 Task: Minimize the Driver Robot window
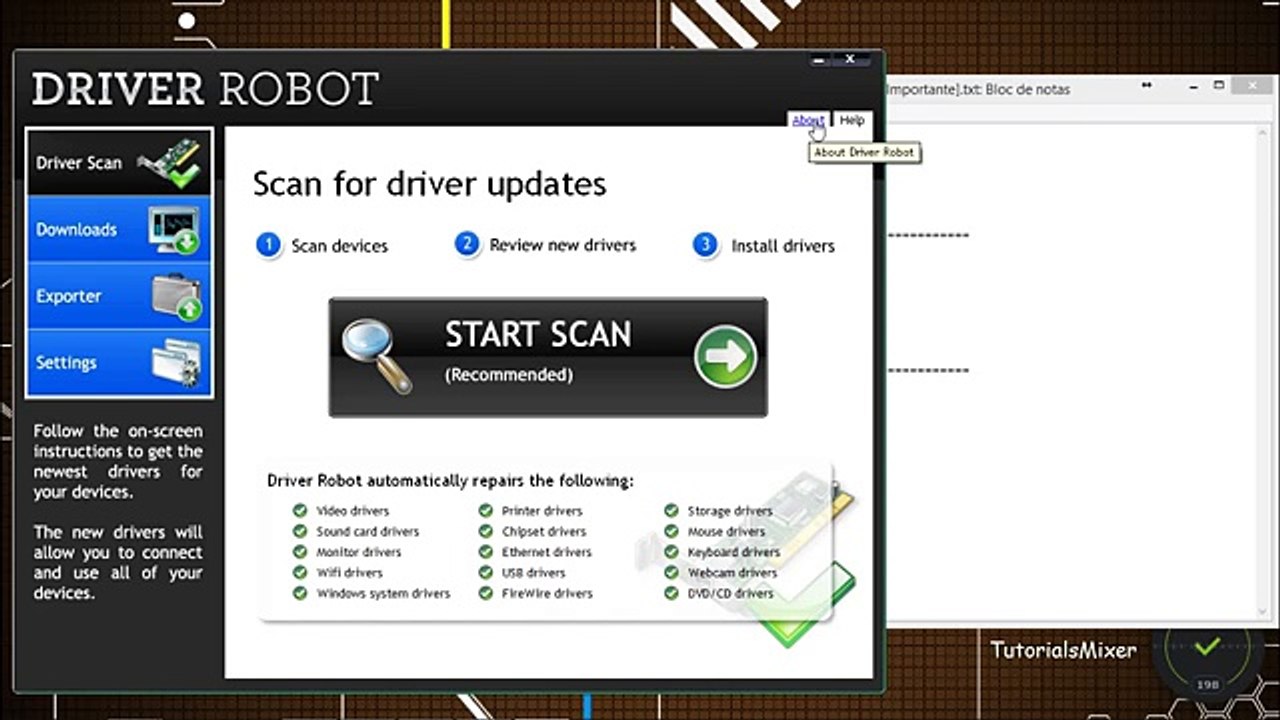820,60
